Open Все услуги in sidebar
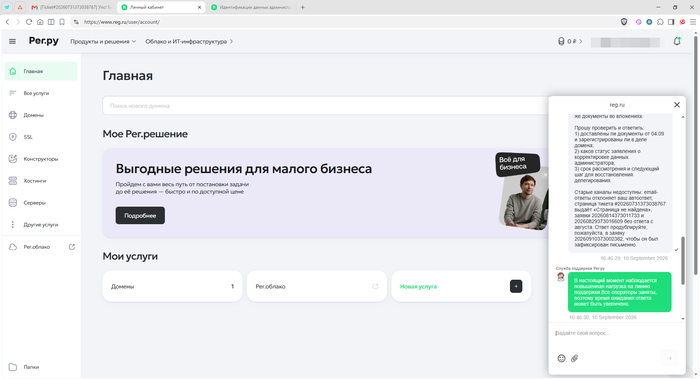The width and height of the screenshot is (700, 379). (x=41, y=93)
